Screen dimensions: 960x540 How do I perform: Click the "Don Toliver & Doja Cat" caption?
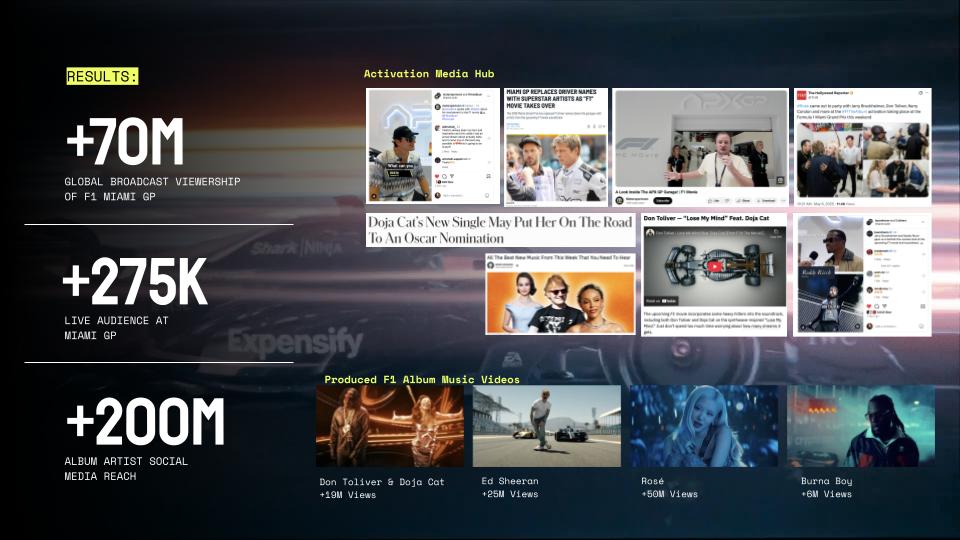(382, 482)
